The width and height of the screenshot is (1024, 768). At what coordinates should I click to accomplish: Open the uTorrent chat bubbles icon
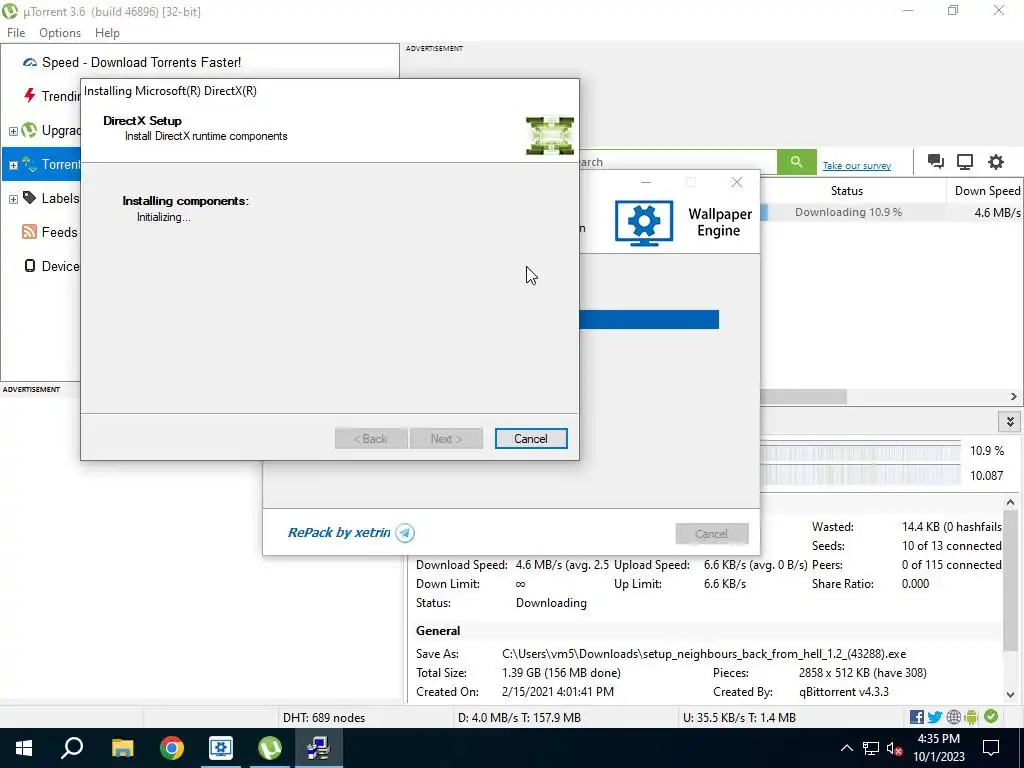pyautogui.click(x=935, y=161)
